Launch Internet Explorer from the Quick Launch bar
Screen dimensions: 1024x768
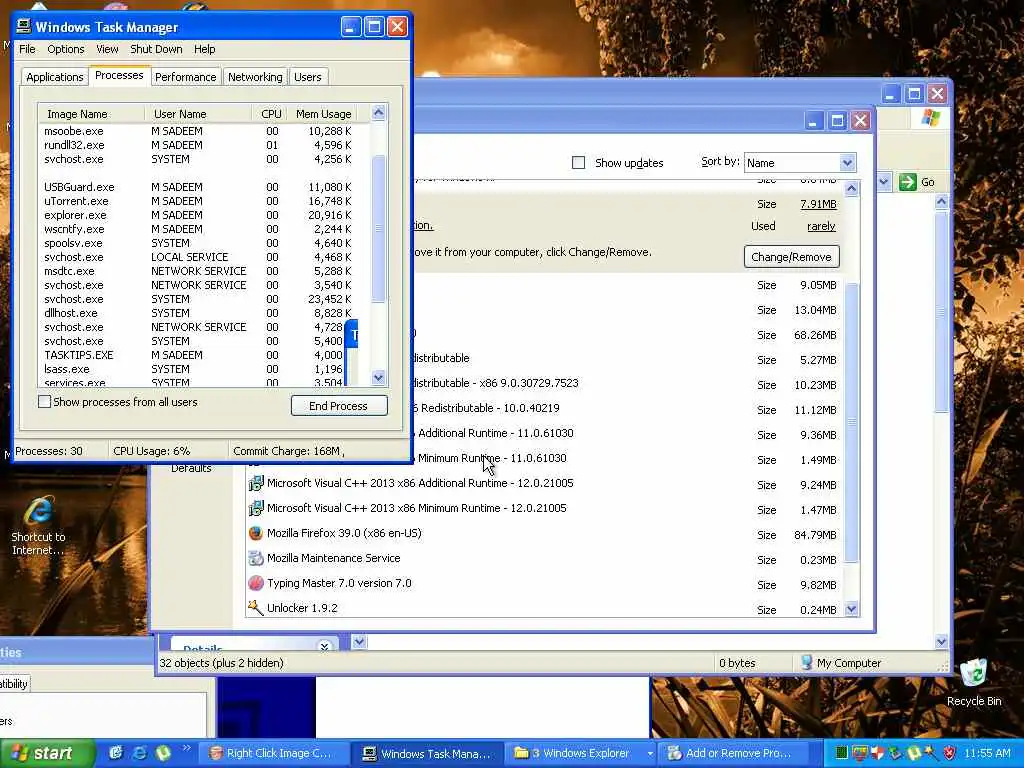tap(139, 753)
